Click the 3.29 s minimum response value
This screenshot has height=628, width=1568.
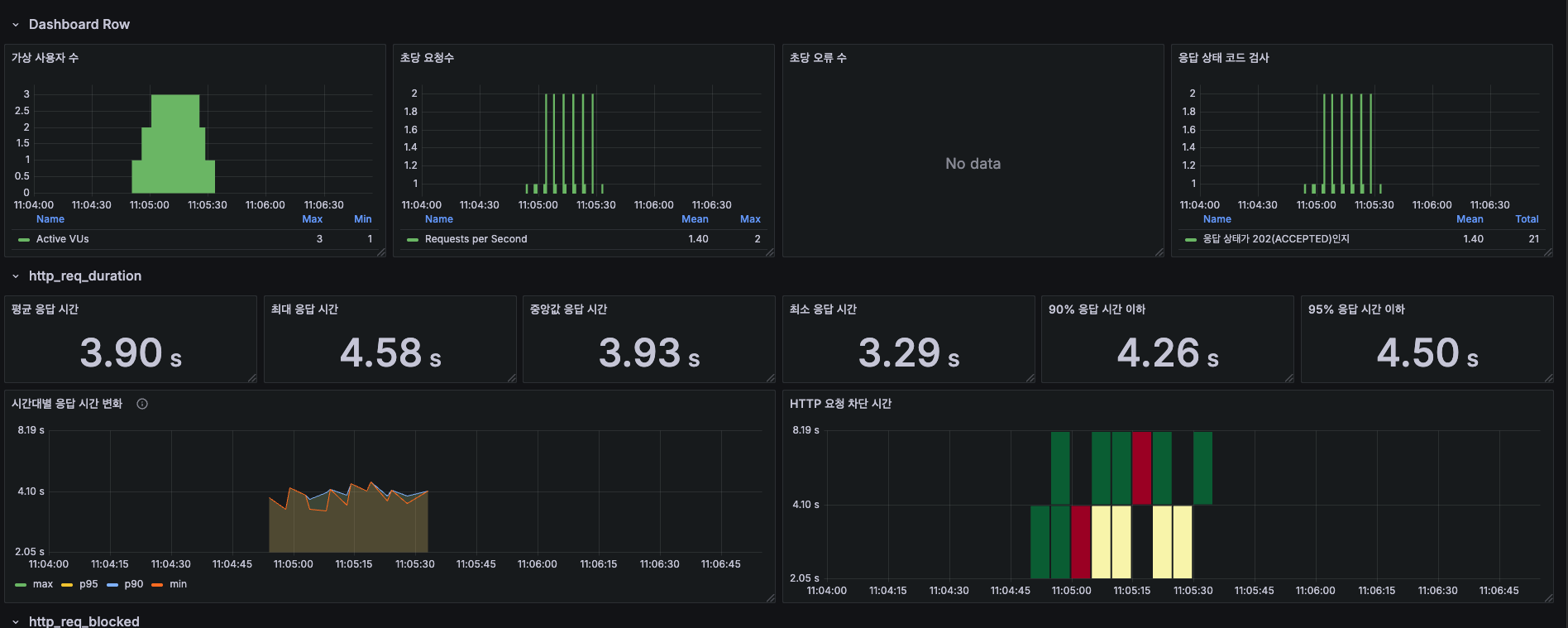click(x=909, y=353)
